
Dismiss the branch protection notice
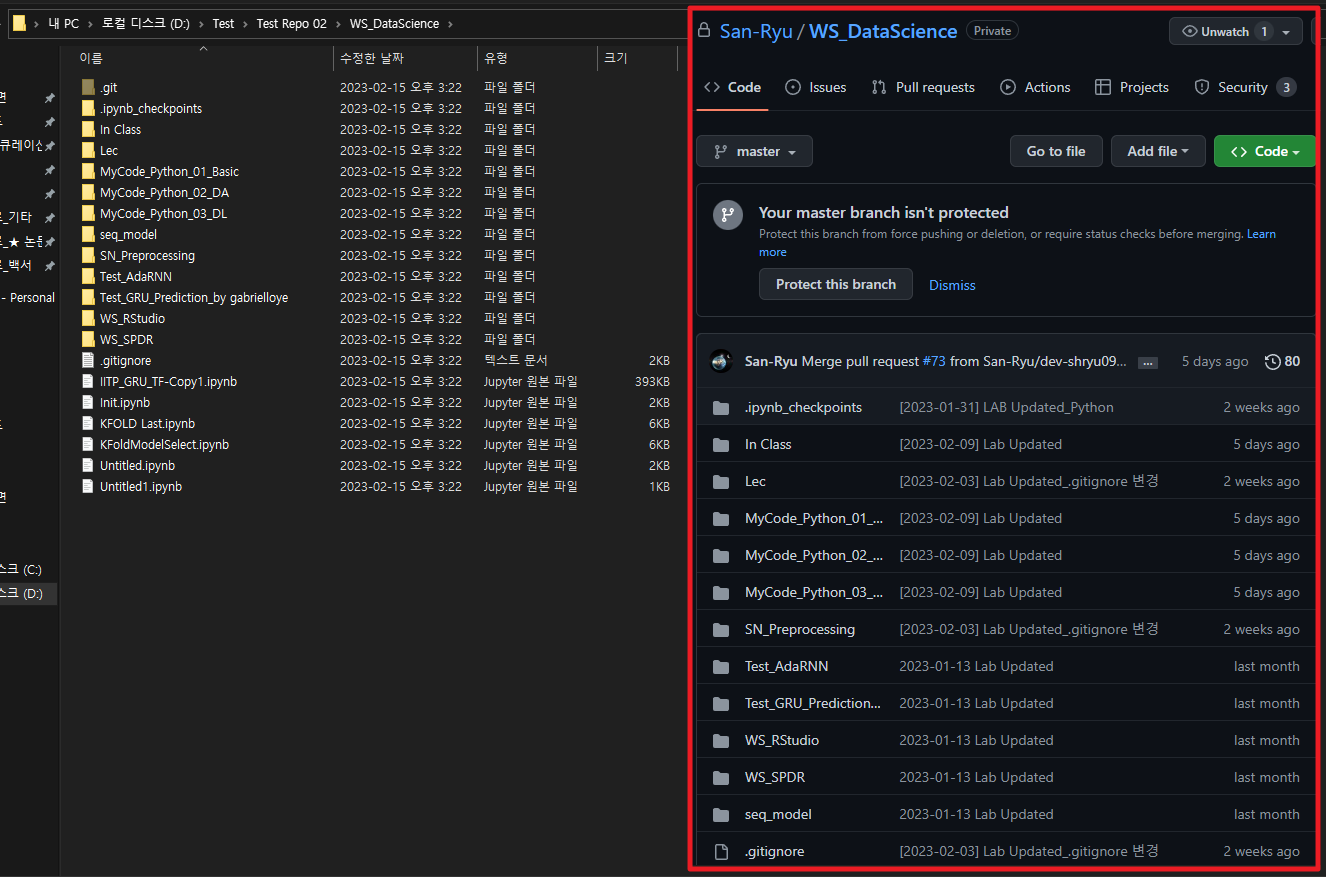click(x=952, y=285)
